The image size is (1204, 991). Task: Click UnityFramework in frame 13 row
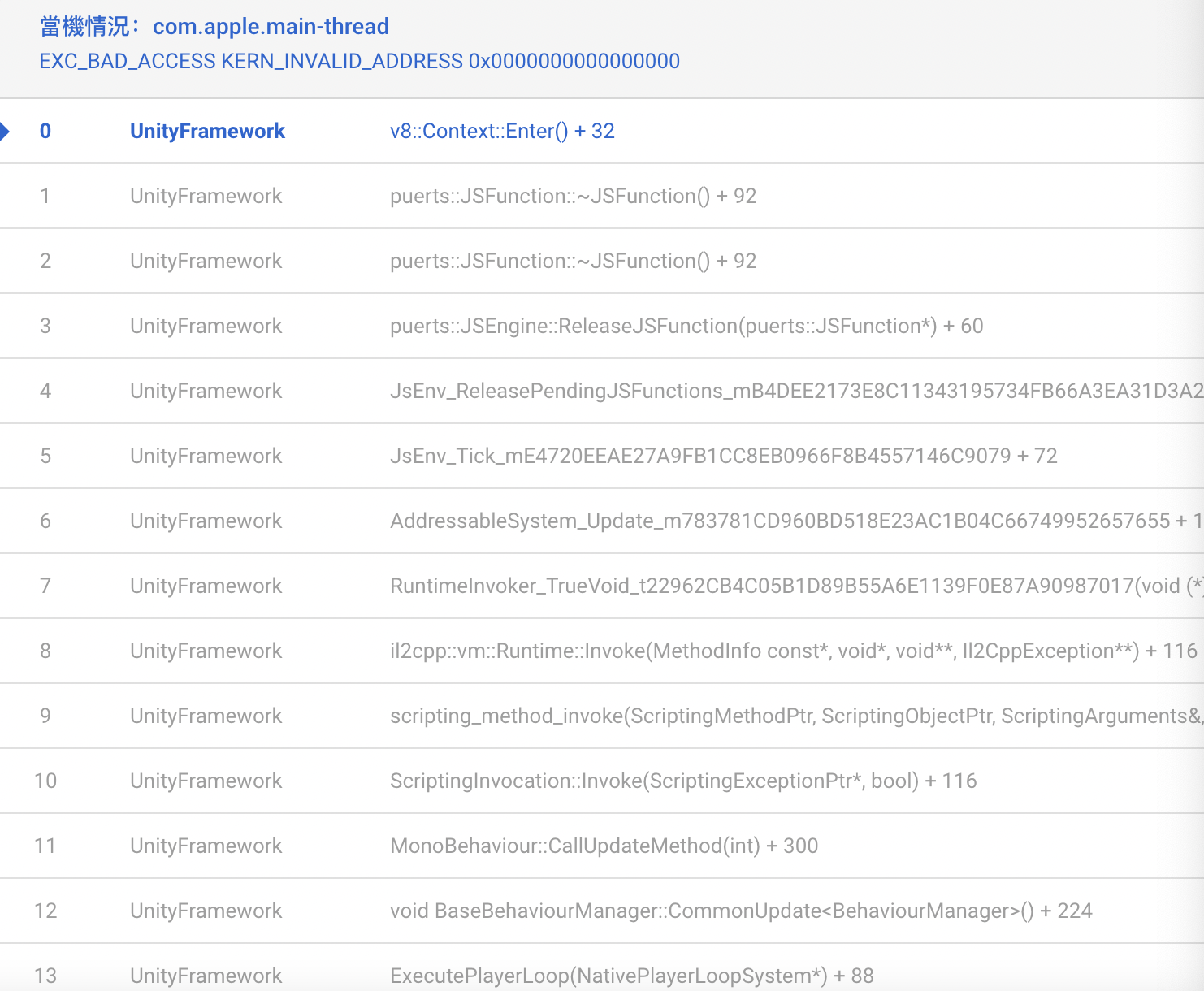pos(206,976)
